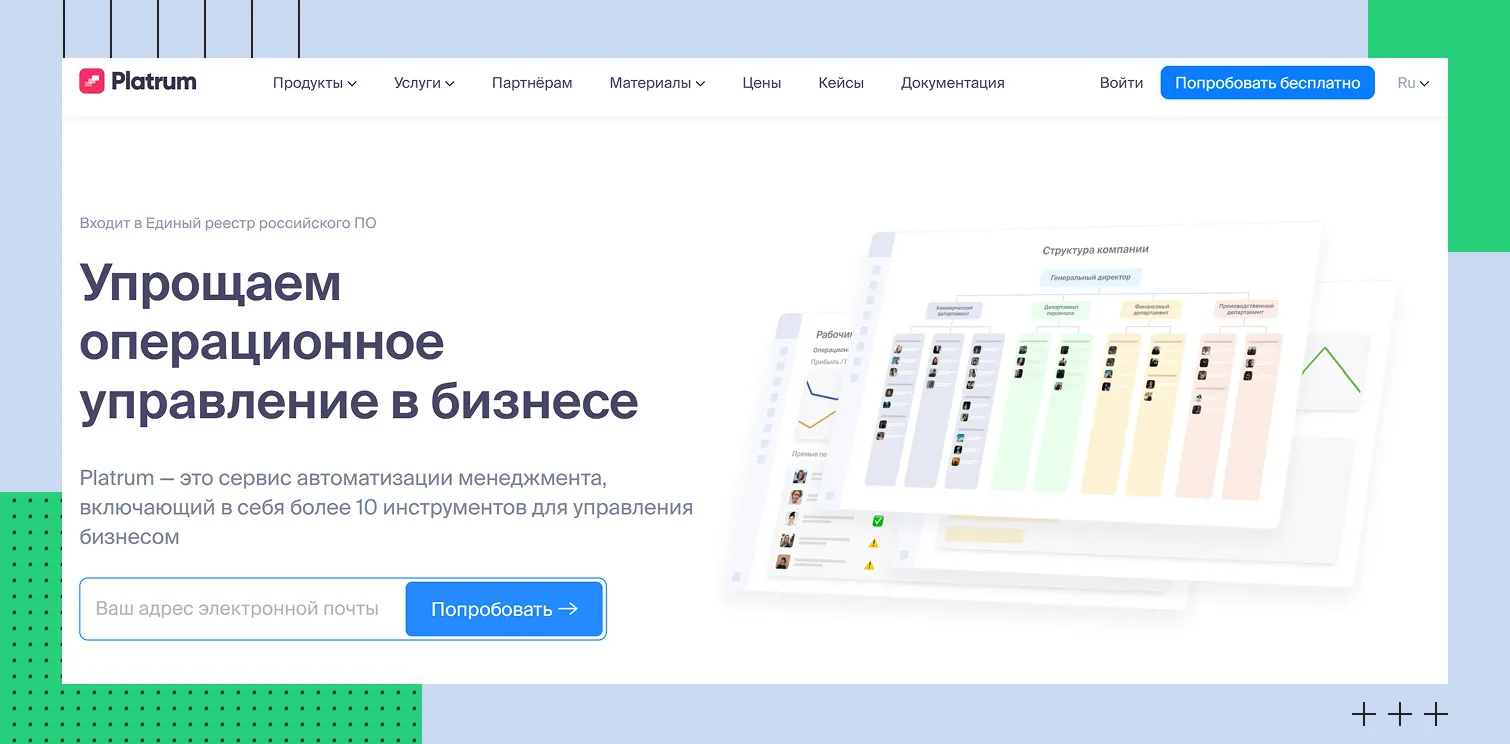Focus the Ваш адрес электронной почты field
This screenshot has width=1510, height=744.
(240, 609)
